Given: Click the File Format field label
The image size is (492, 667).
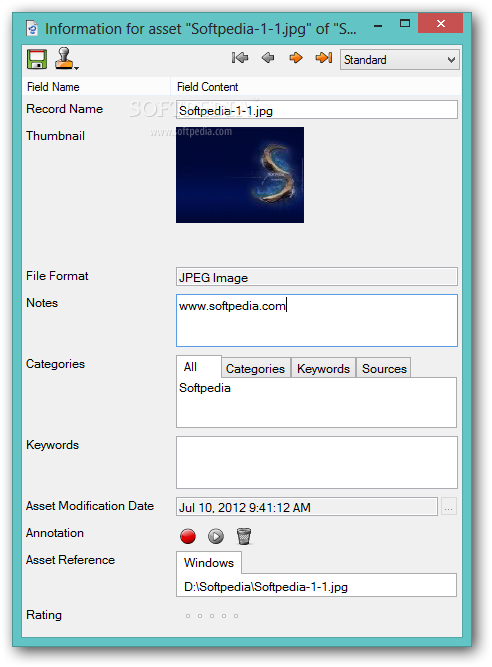Looking at the screenshot, I should 57,276.
